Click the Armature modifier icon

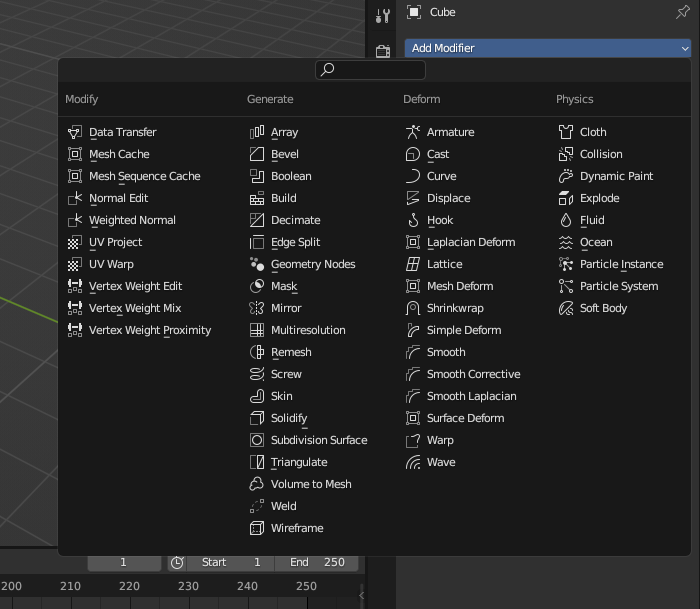(413, 132)
